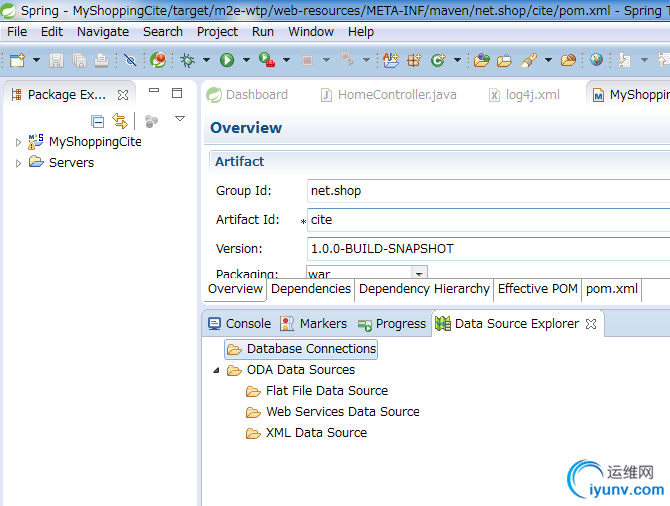Viewport: 670px width, 506px height.
Task: Open the External Tools dropdown arrow
Action: point(287,60)
